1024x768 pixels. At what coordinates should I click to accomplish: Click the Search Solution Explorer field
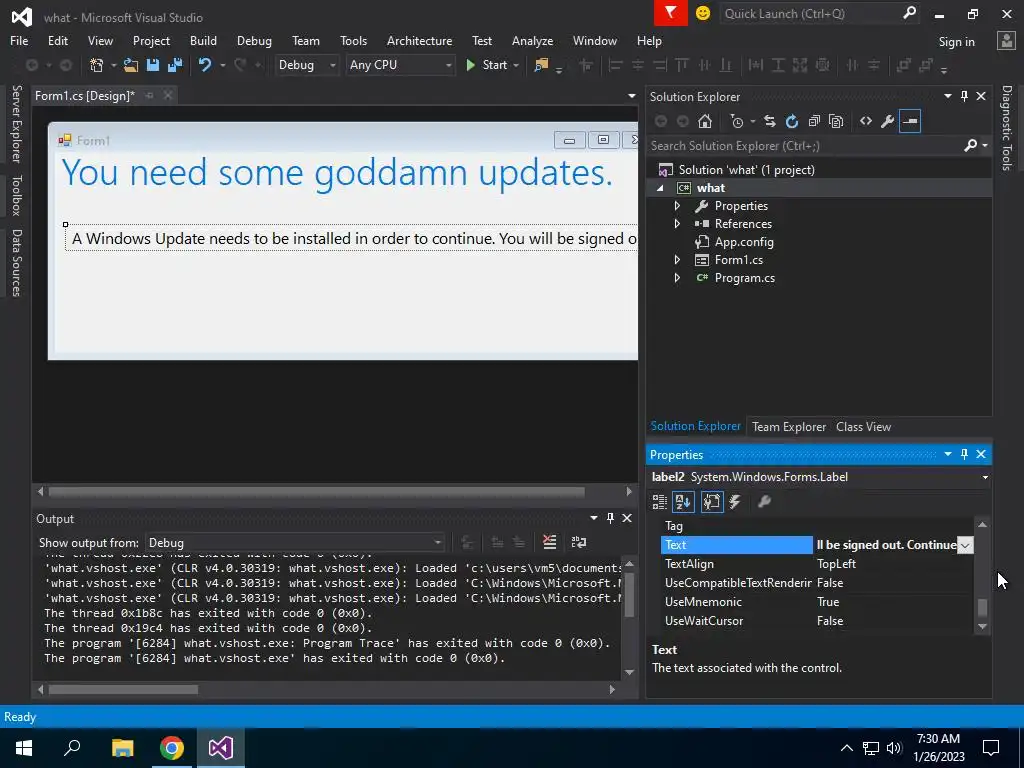[x=807, y=146]
